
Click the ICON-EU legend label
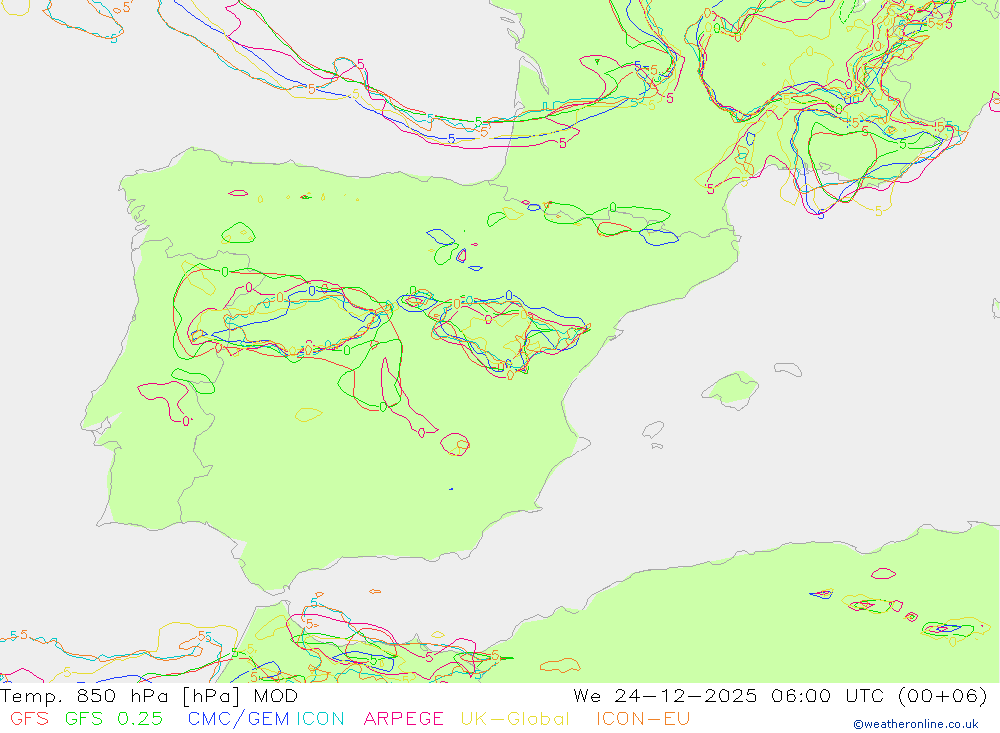(643, 719)
